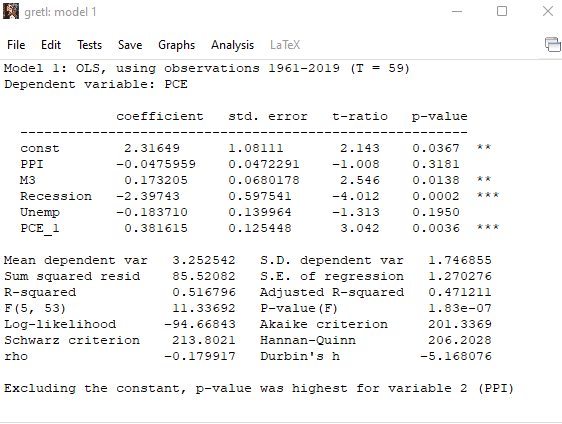The image size is (562, 424).
Task: Open the Edit menu
Action: click(x=51, y=45)
